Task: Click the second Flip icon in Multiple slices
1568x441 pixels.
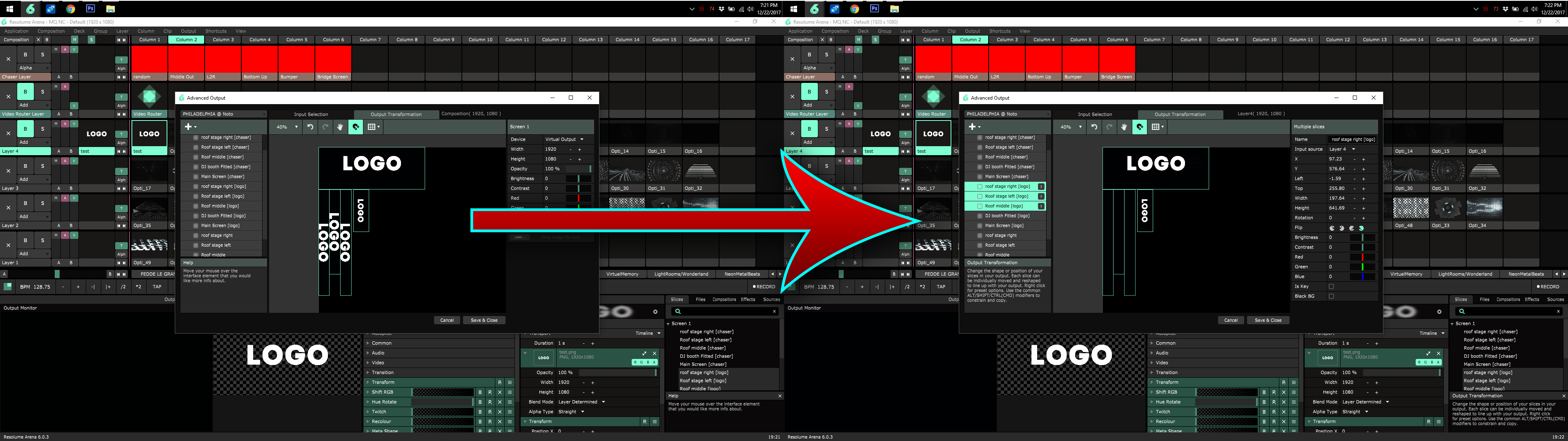Action: (x=1341, y=228)
